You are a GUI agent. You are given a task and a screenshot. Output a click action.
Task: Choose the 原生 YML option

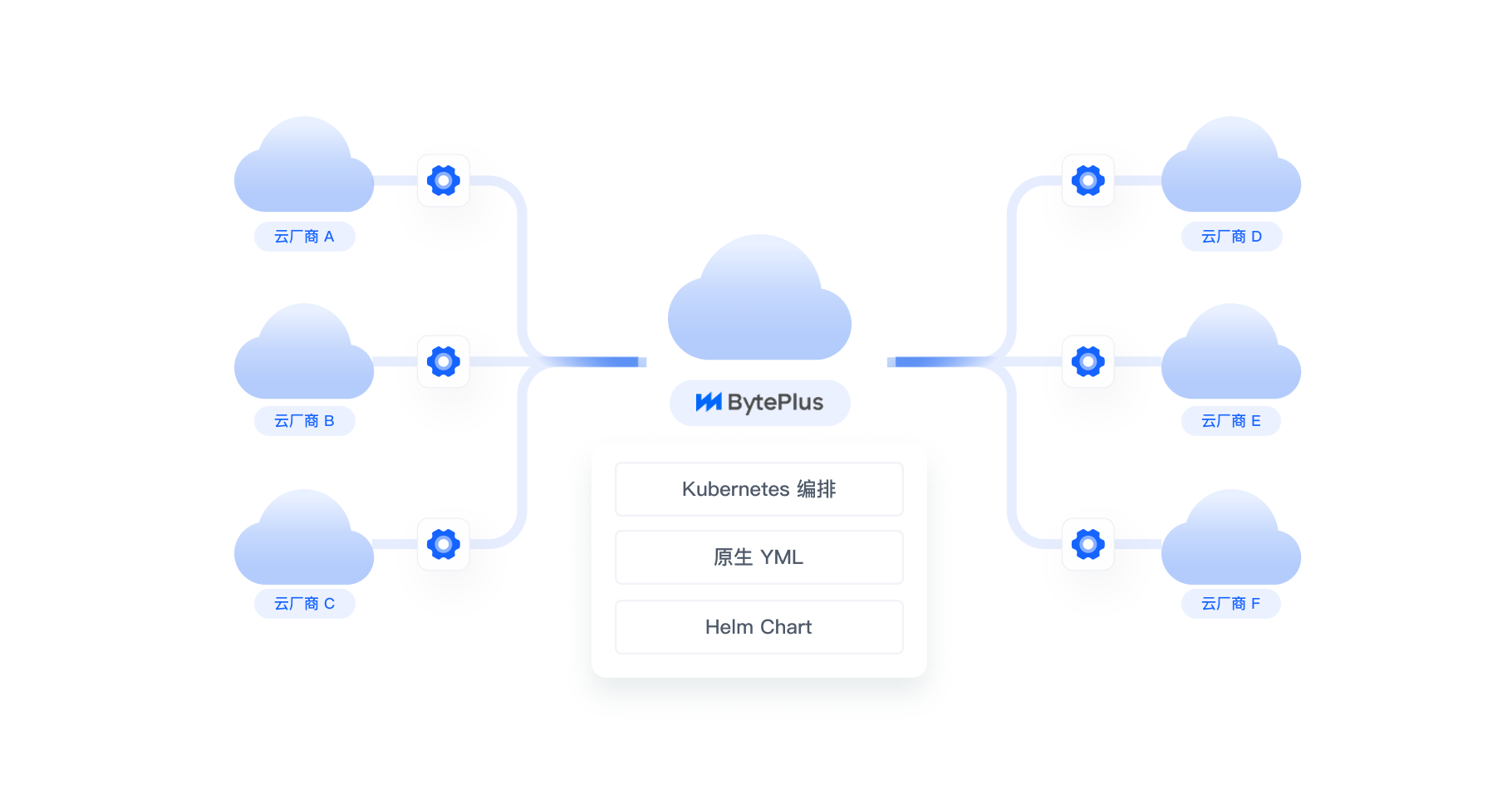point(758,557)
